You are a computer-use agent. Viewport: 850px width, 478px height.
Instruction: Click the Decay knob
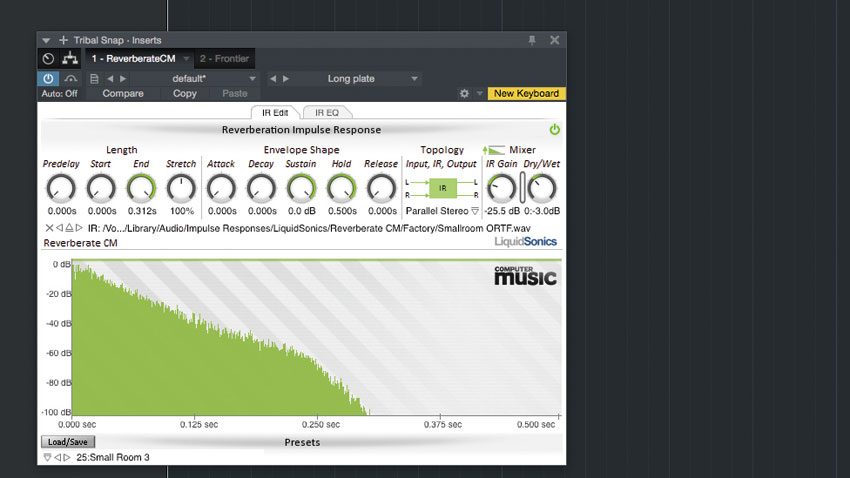262,189
